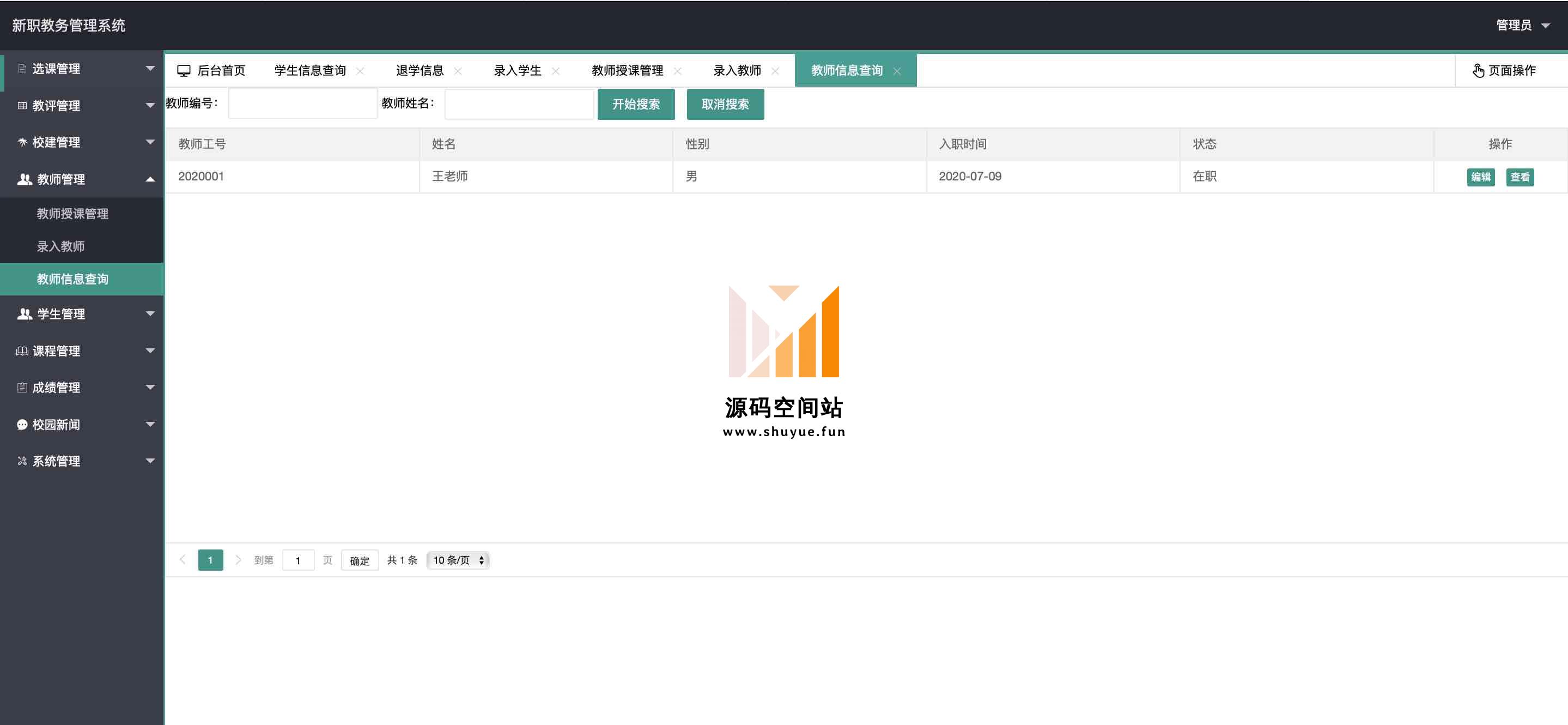
Task: Click the 系统管理 tools icon
Action: pos(22,461)
